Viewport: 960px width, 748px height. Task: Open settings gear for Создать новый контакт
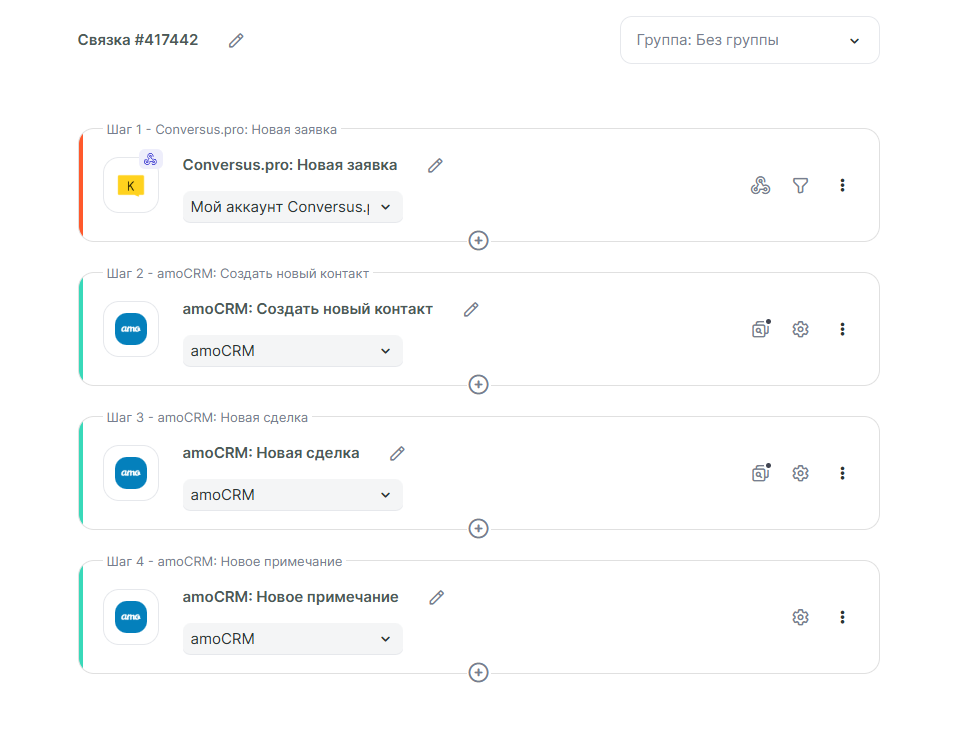[x=800, y=329]
